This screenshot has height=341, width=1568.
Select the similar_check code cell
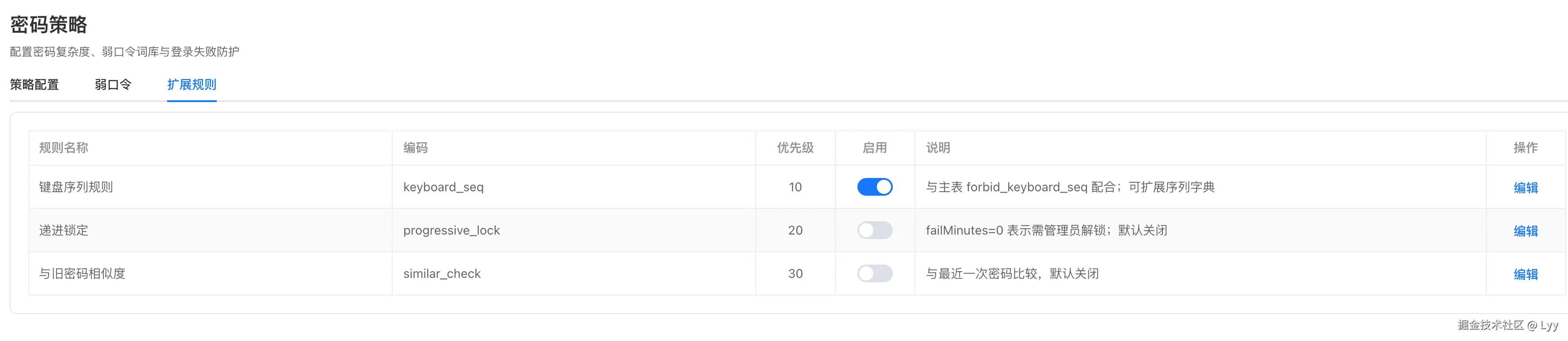click(574, 273)
